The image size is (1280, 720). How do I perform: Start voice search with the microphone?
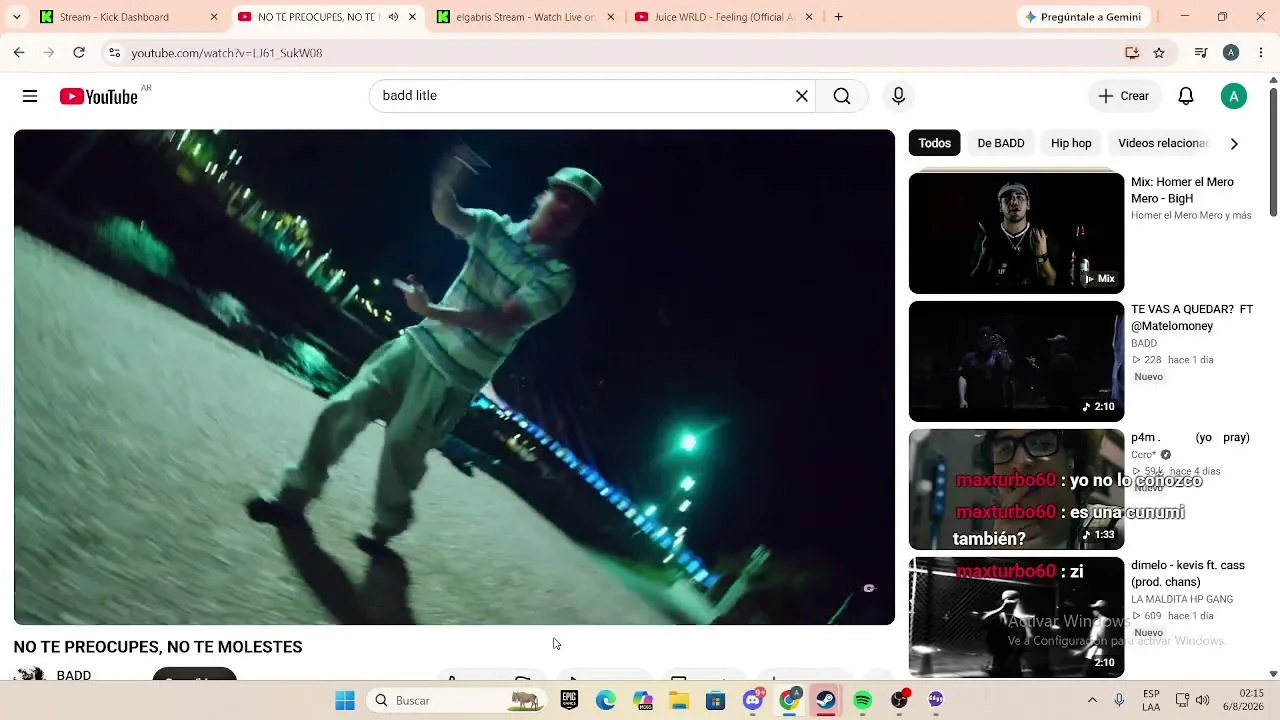[x=898, y=96]
